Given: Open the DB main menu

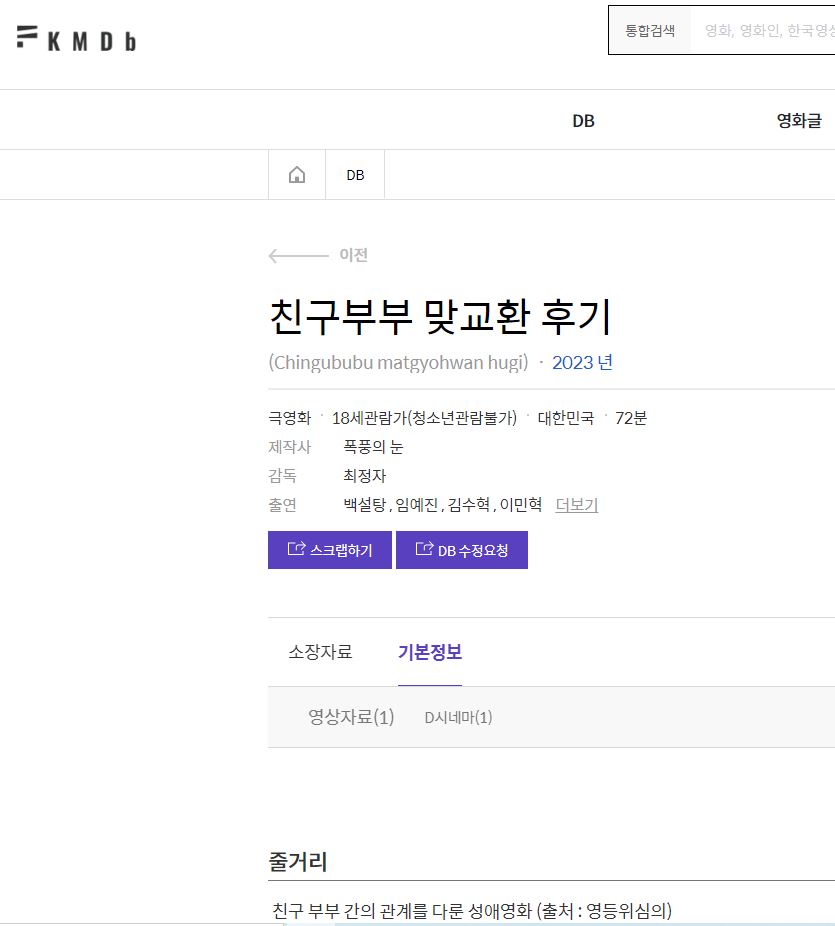Looking at the screenshot, I should pos(583,121).
